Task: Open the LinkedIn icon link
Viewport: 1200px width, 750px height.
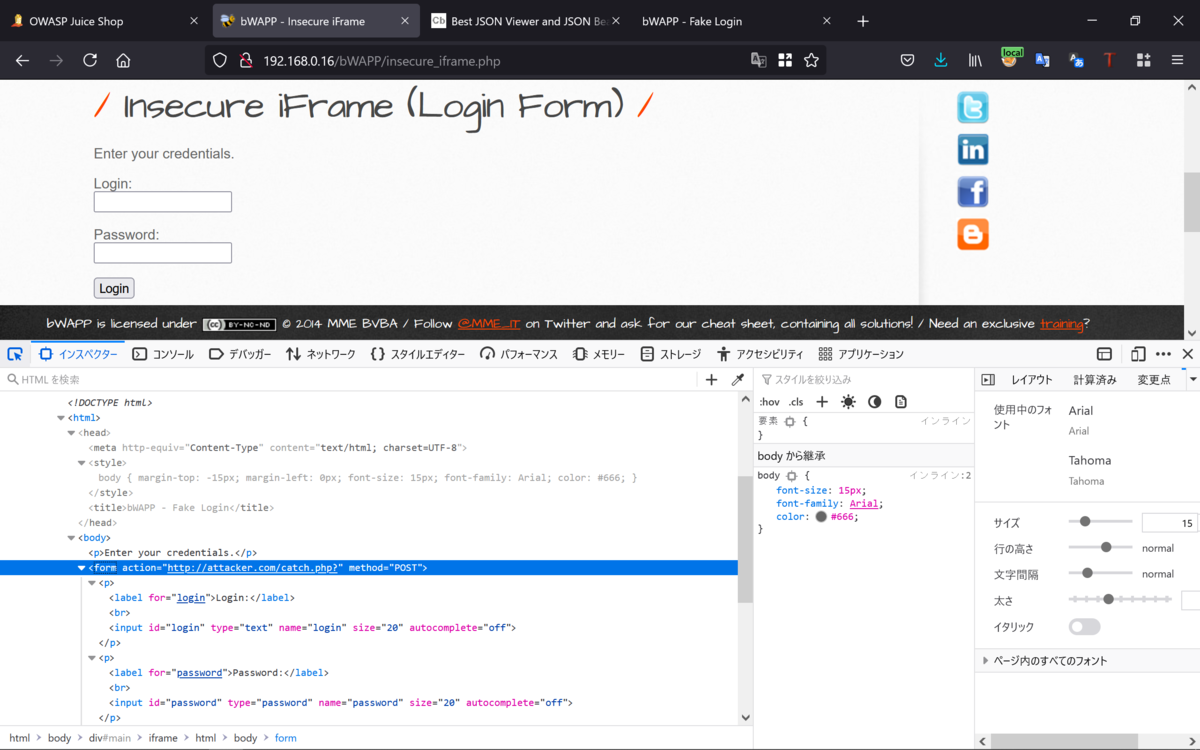Action: pos(973,150)
